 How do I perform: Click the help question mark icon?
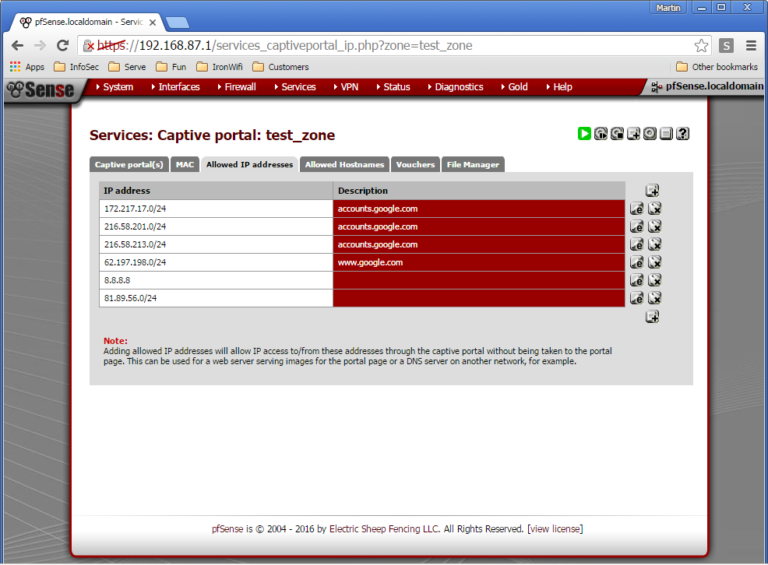683,134
